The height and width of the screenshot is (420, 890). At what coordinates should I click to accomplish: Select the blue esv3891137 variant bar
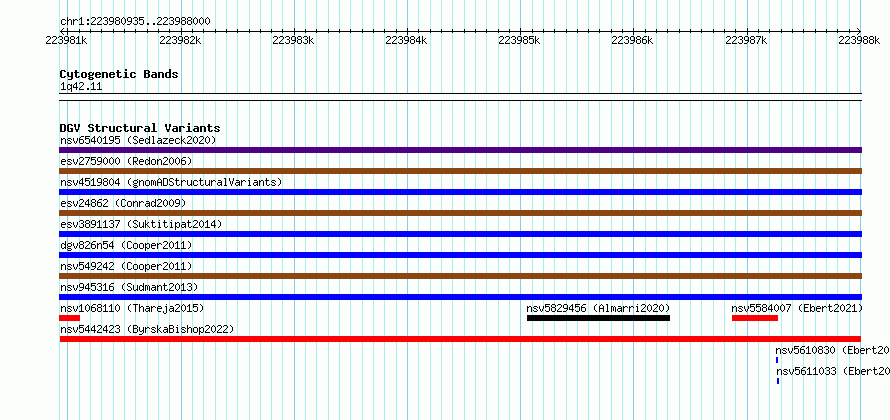point(460,234)
